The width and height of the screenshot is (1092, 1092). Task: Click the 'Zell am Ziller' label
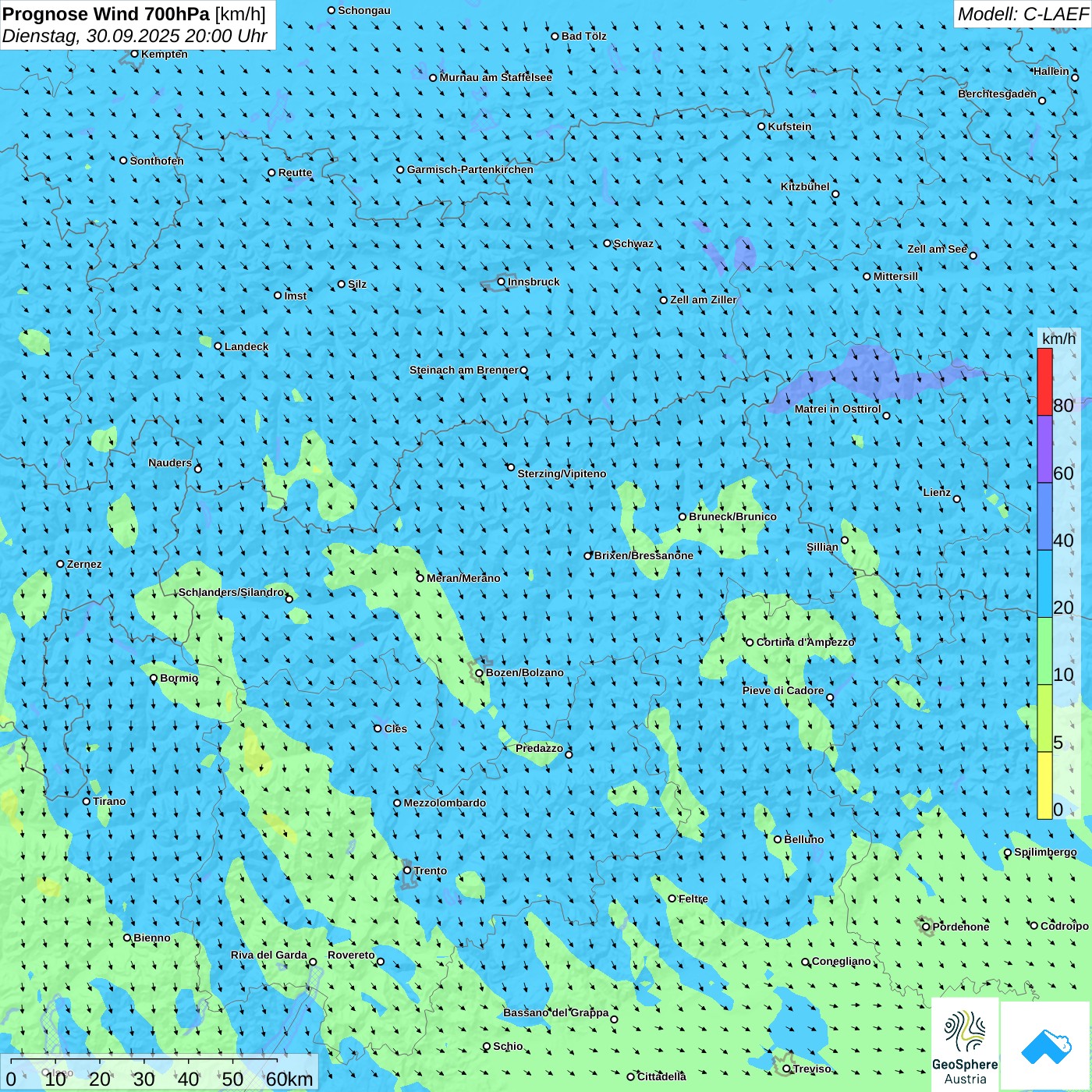pyautogui.click(x=703, y=300)
